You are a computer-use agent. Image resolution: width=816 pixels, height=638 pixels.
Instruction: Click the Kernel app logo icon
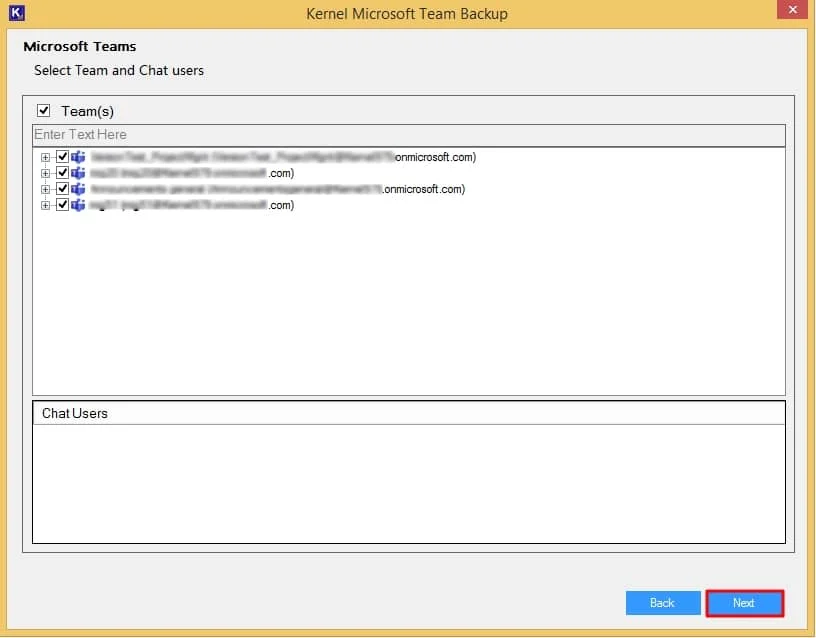[17, 13]
